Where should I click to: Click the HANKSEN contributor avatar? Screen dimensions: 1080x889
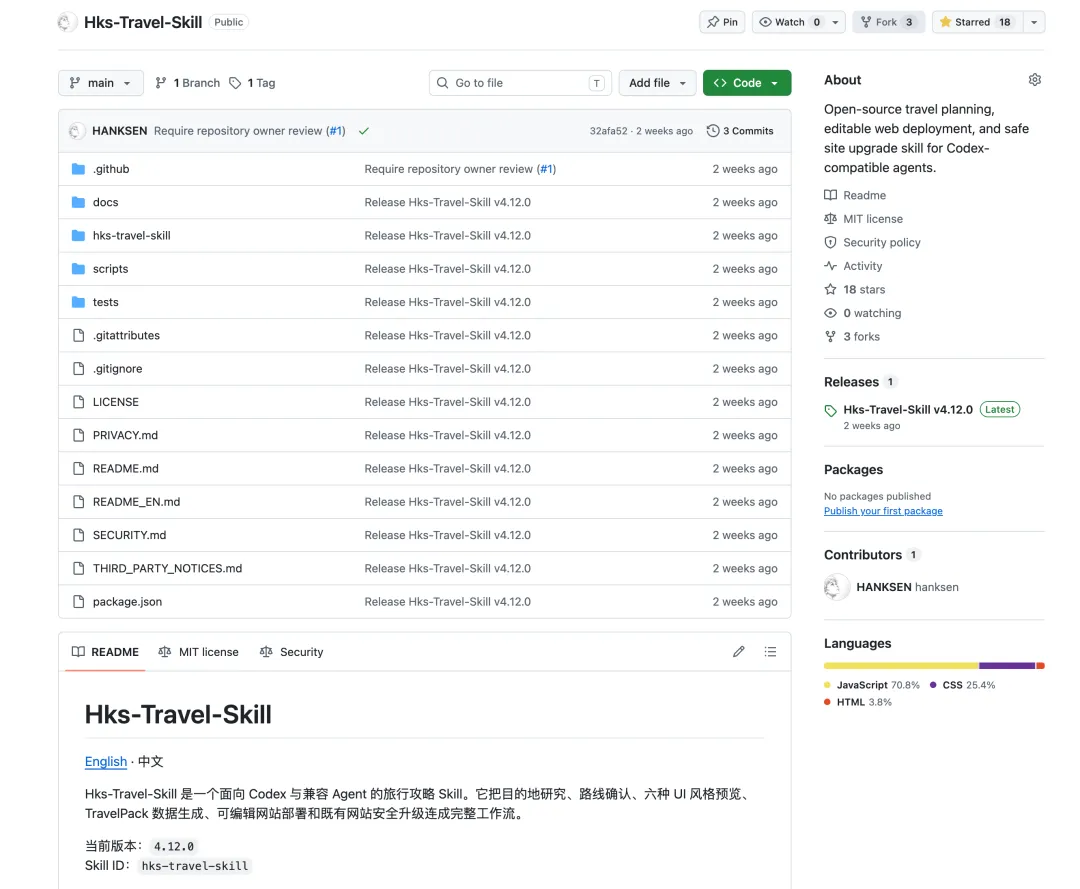(835, 587)
